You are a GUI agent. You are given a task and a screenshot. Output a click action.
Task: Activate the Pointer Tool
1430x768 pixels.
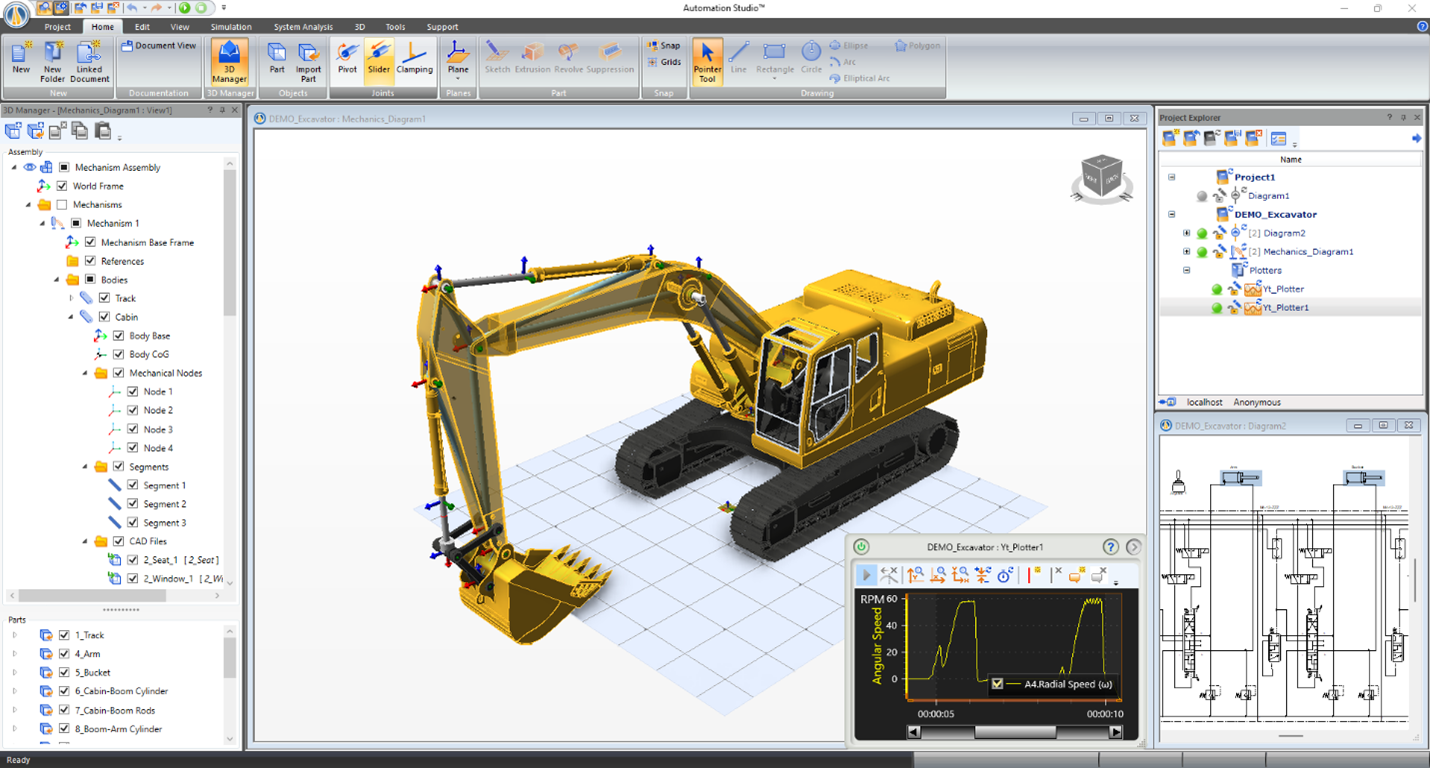(x=707, y=61)
